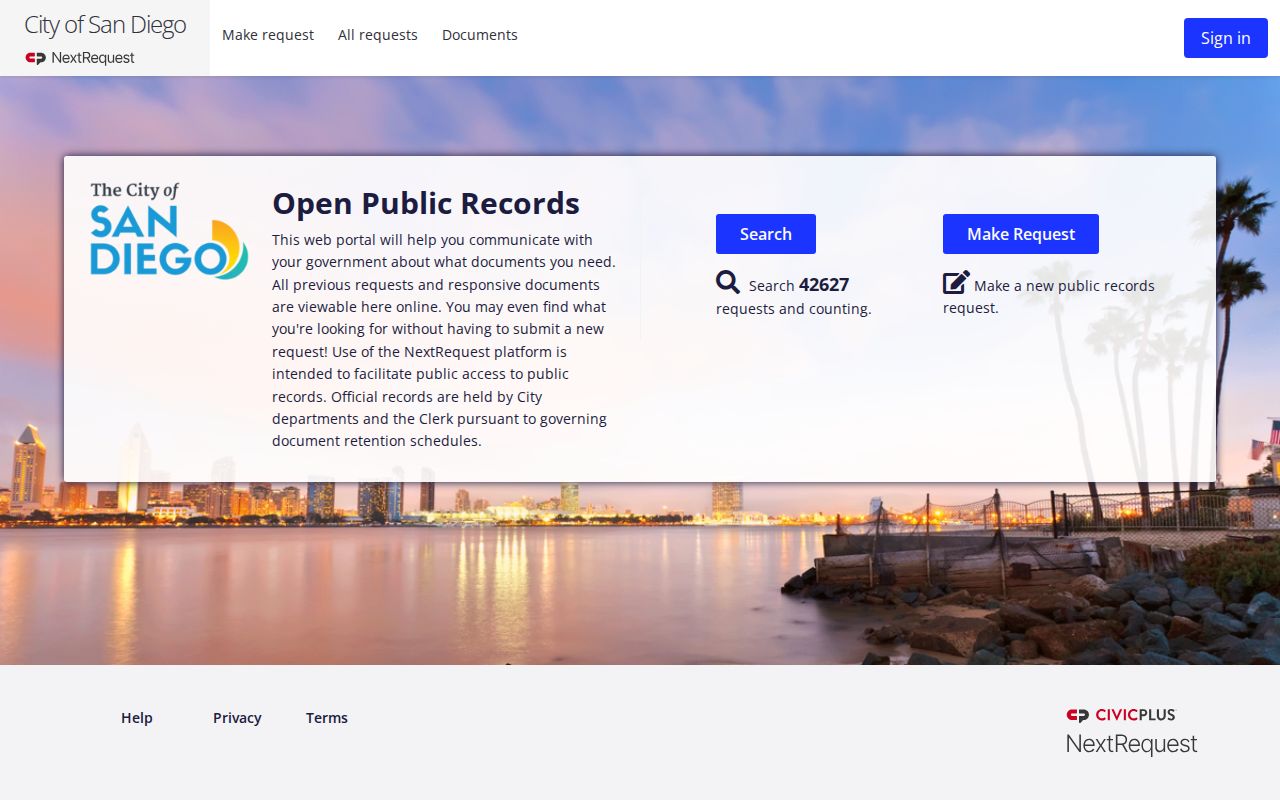Go to All requests in navigation
This screenshot has width=1280, height=800.
(x=378, y=35)
